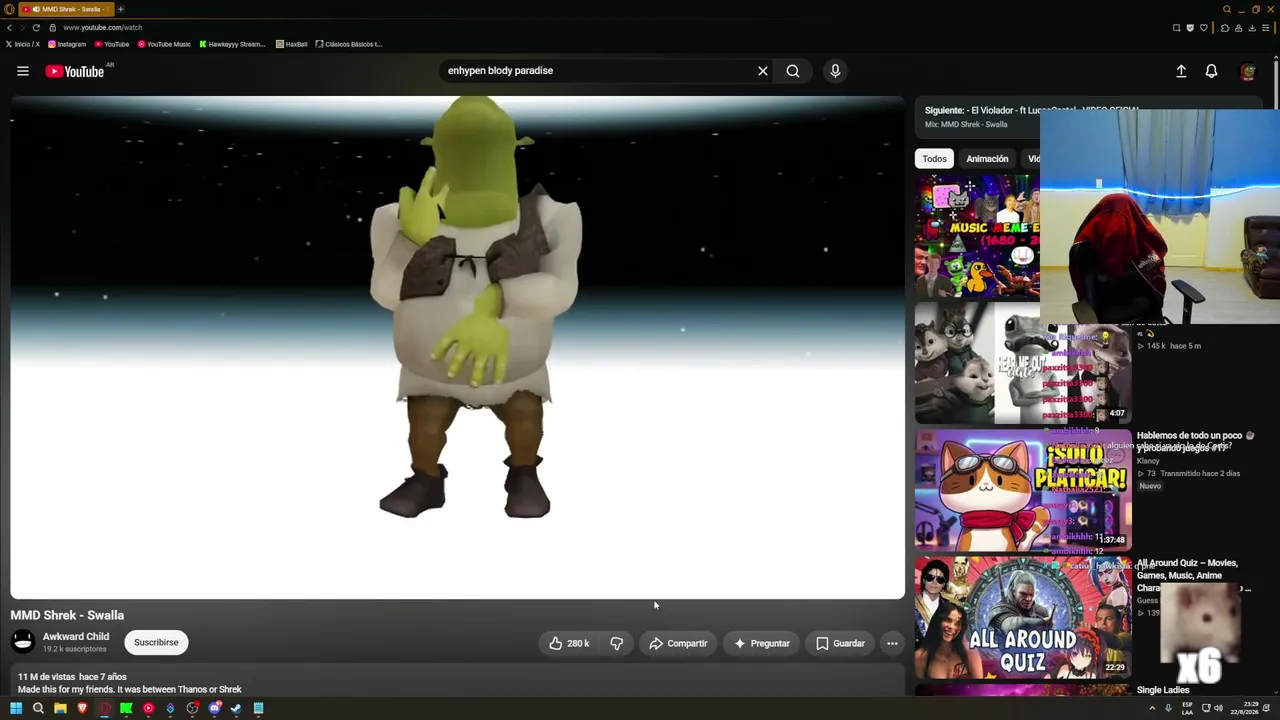1280x720 pixels.
Task: Open the YouTube Music bookmark
Action: pos(164,44)
